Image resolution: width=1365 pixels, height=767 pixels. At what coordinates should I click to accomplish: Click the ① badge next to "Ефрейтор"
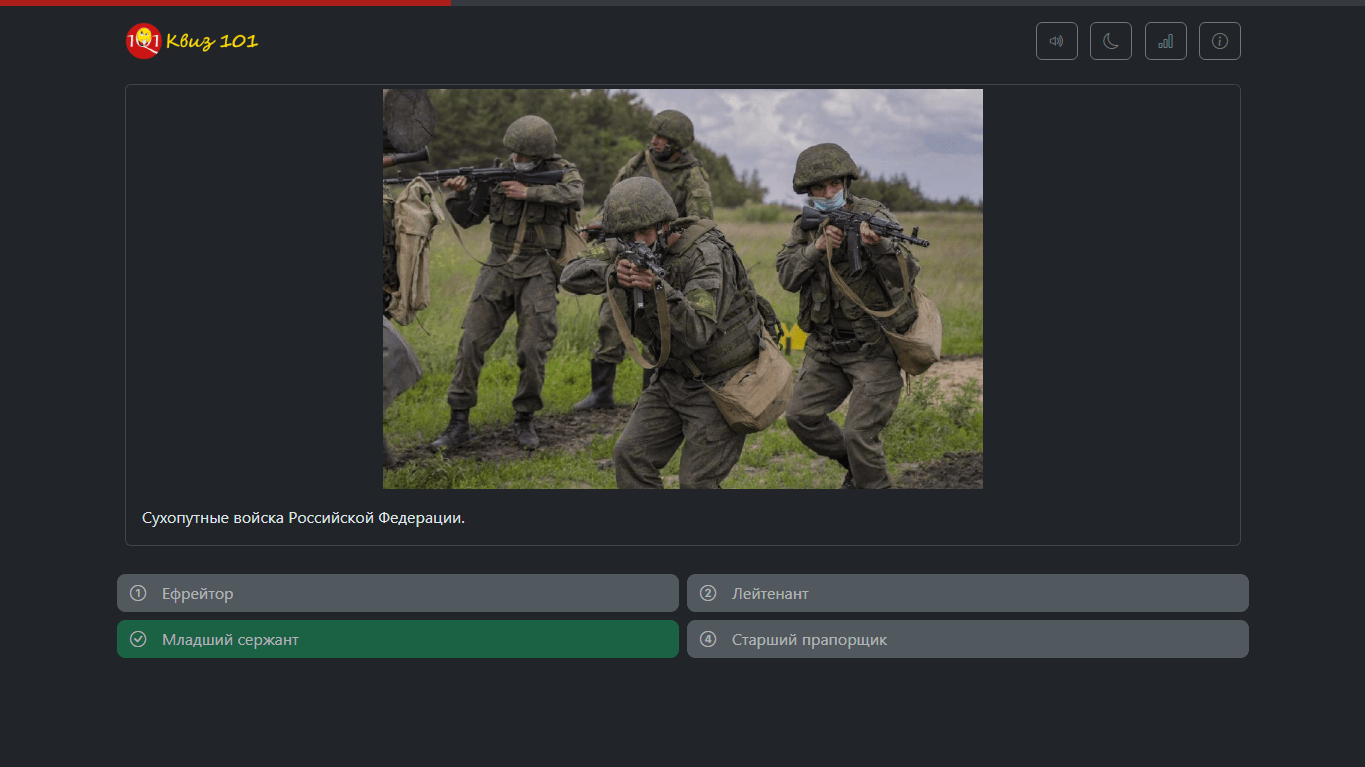(138, 592)
